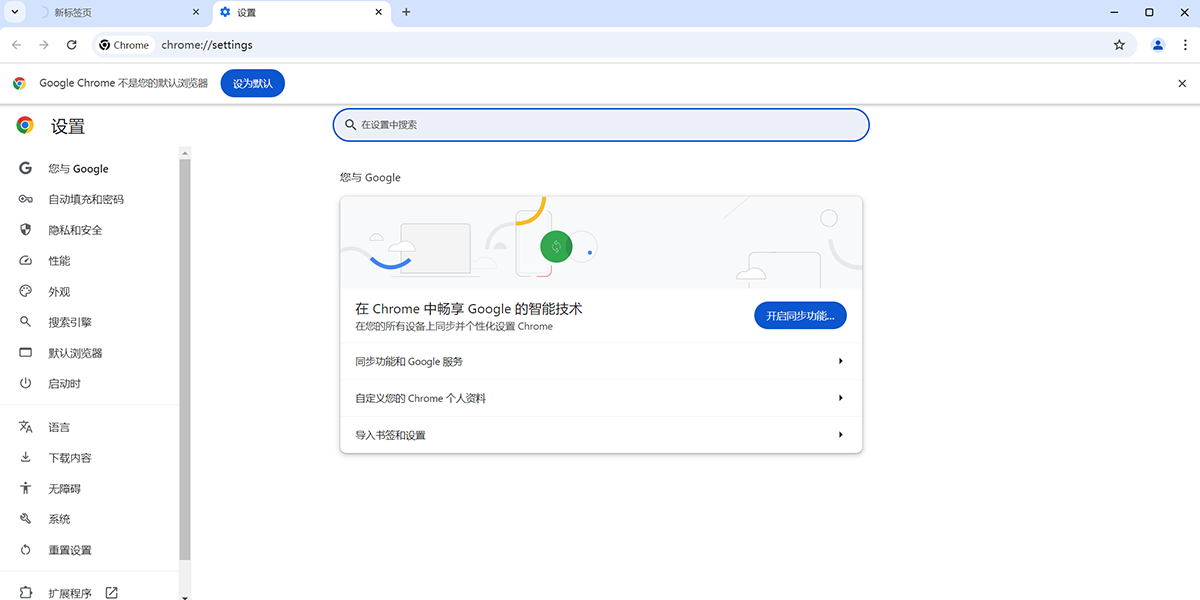Expand 同步功能和 Google 服务
This screenshot has width=1200, height=600.
tap(600, 361)
